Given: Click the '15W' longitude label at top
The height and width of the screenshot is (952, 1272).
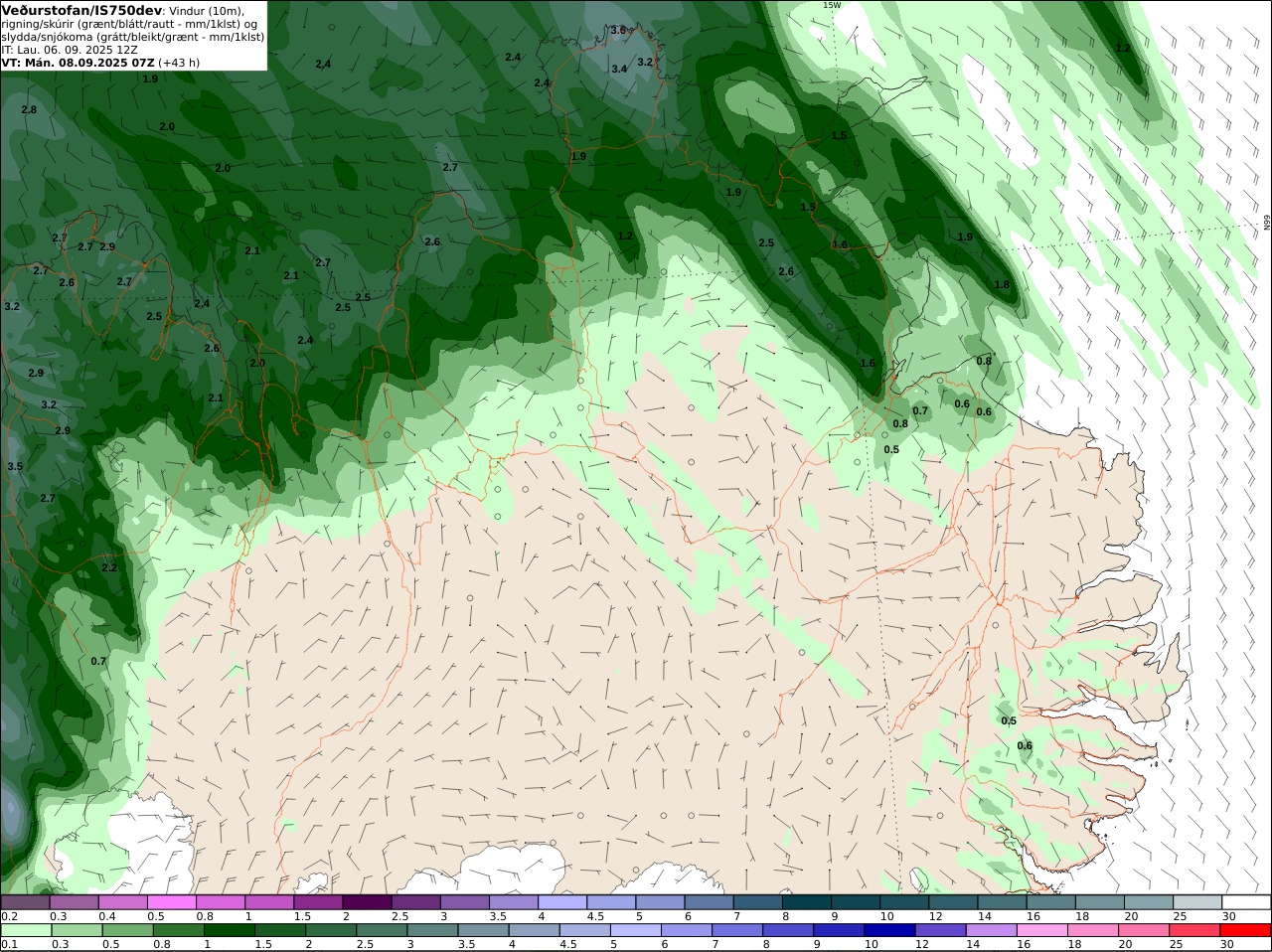Looking at the screenshot, I should pyautogui.click(x=831, y=5).
